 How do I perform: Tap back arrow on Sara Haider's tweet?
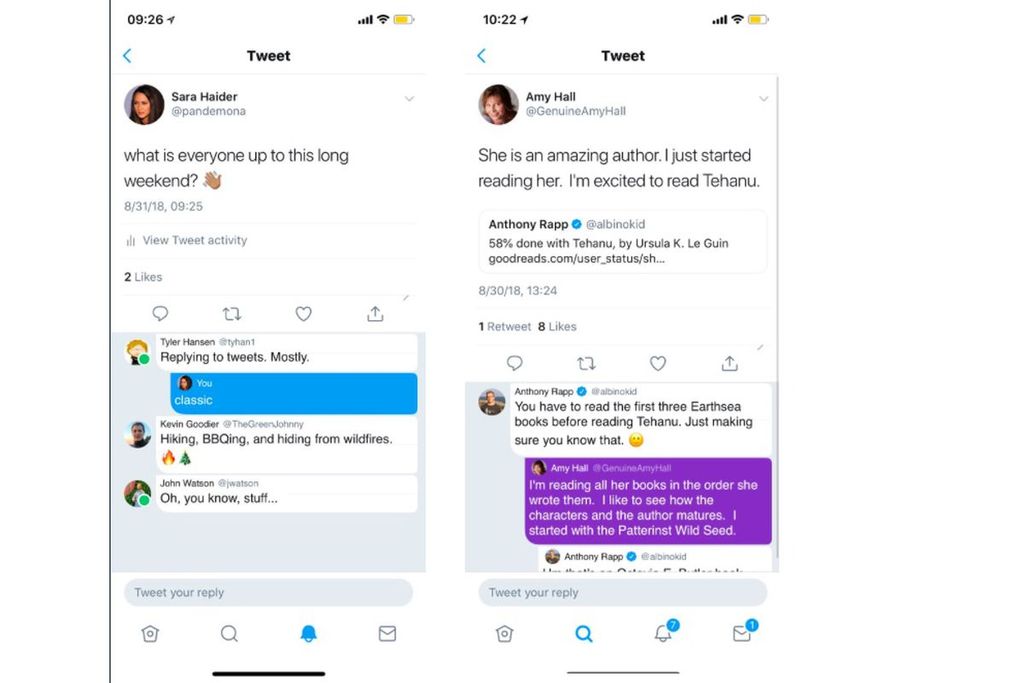coord(127,56)
